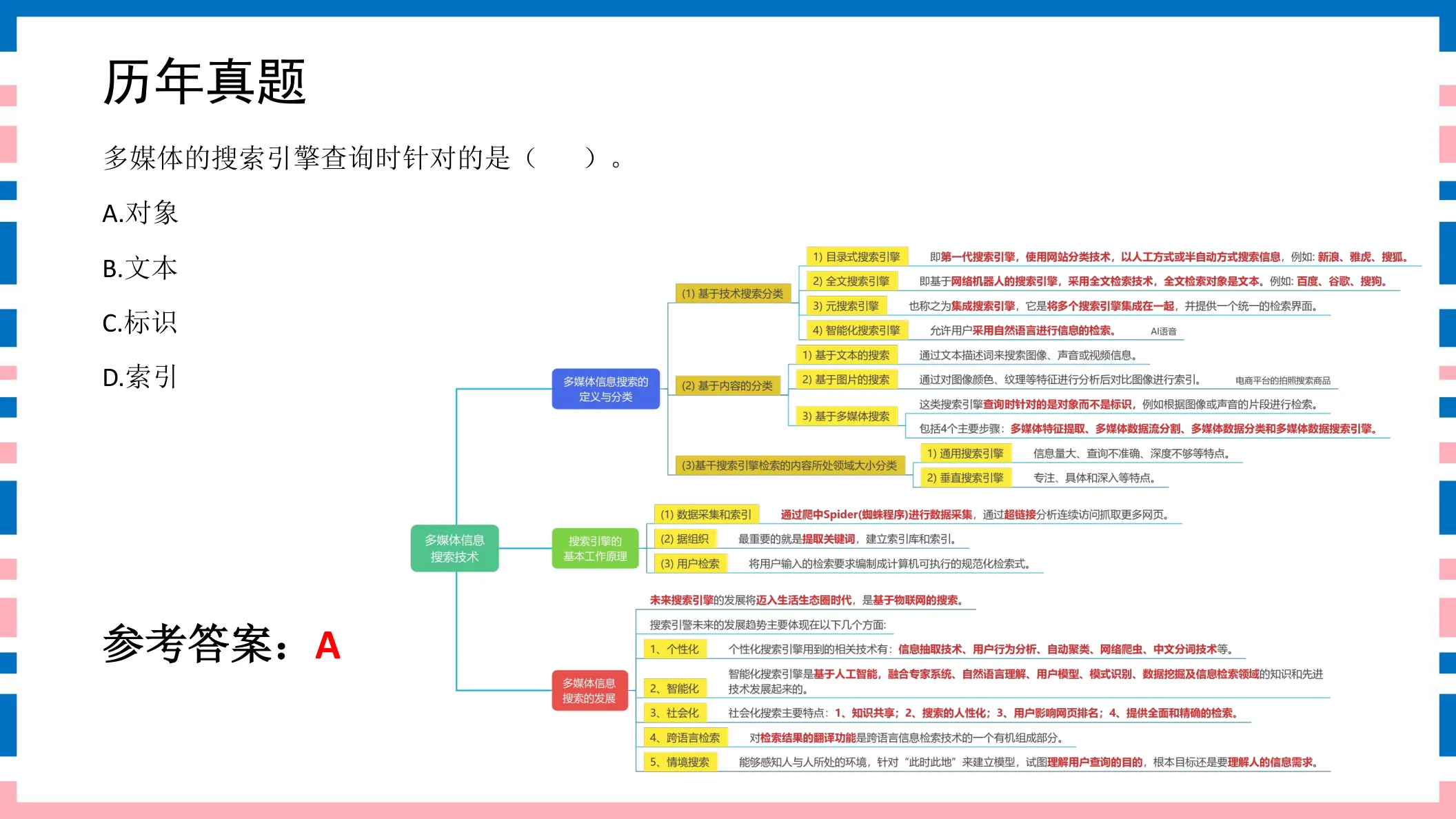This screenshot has height=819, width=1456.
Task: Click the title 历年真题
Action: point(204,81)
